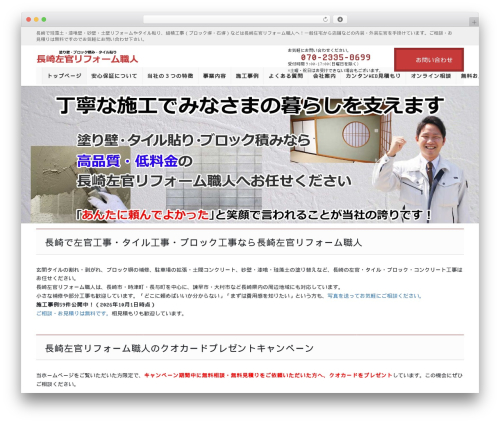500x423 pixels.
Task: Open the 施工事例 menu item
Action: point(247,76)
